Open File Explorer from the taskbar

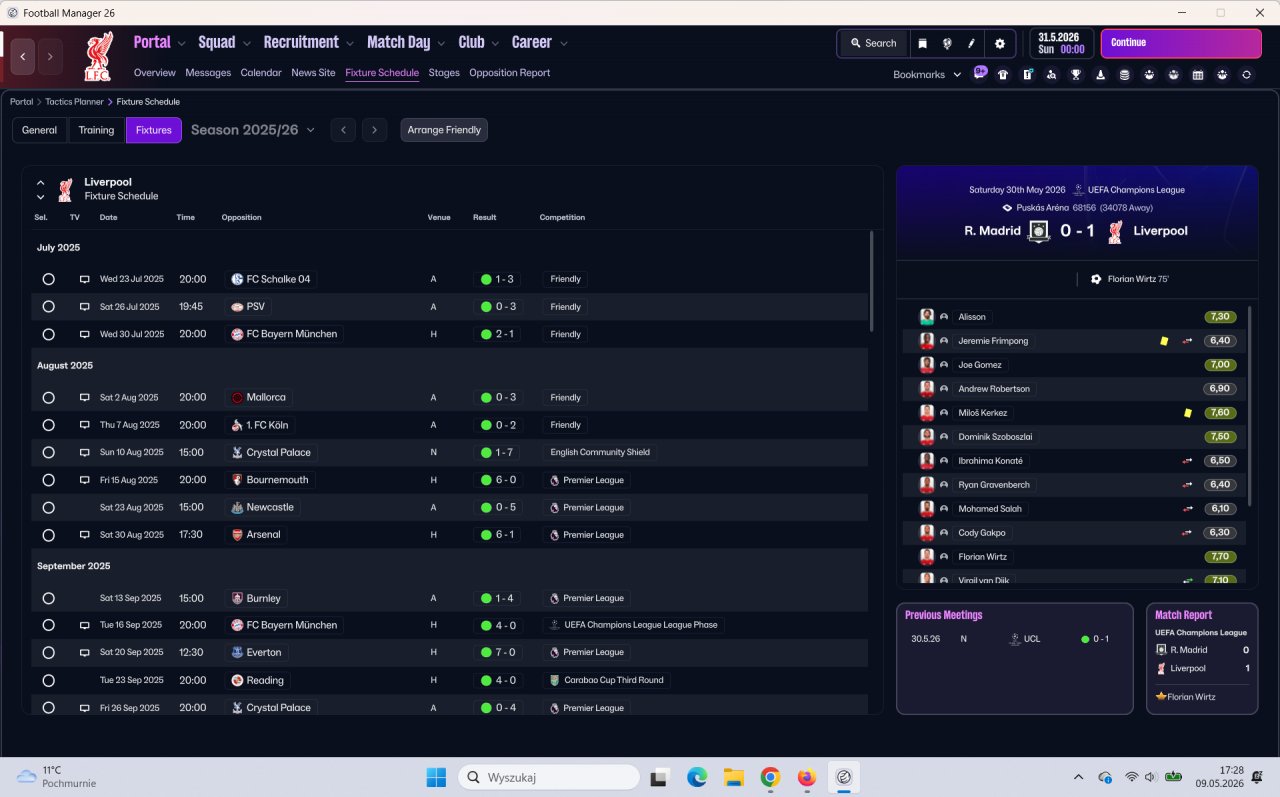point(733,777)
